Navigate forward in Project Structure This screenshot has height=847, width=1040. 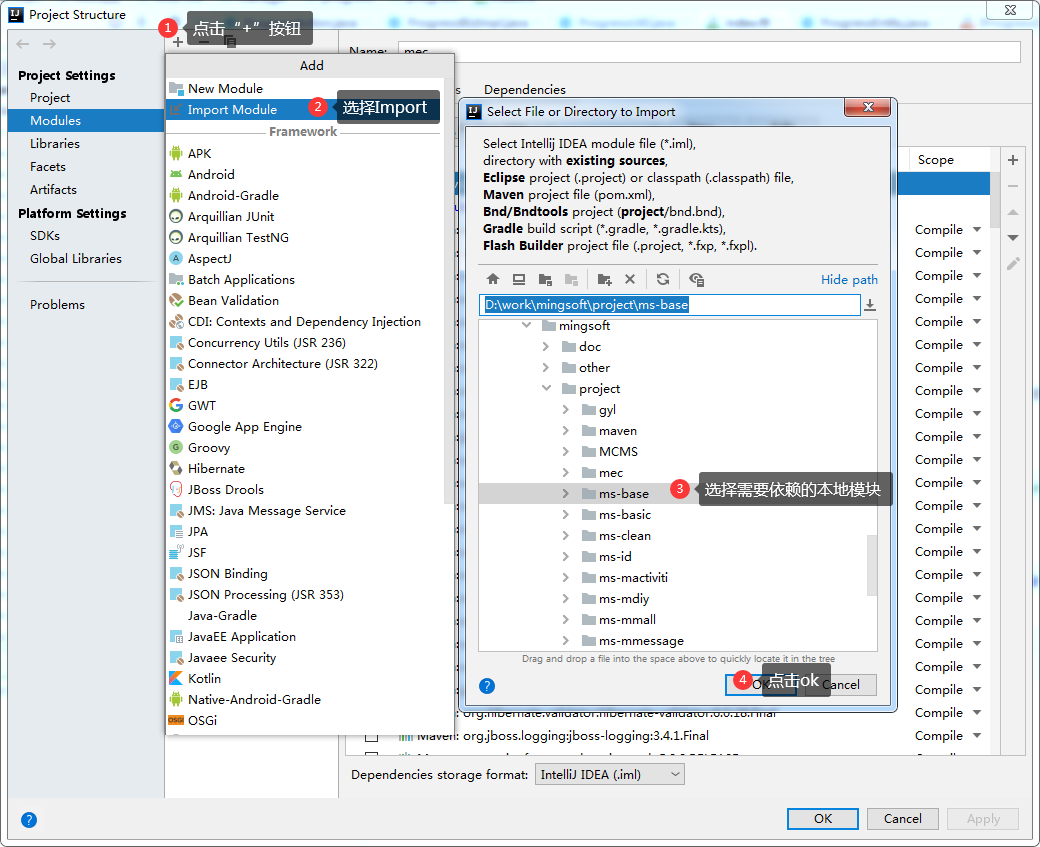(x=49, y=44)
